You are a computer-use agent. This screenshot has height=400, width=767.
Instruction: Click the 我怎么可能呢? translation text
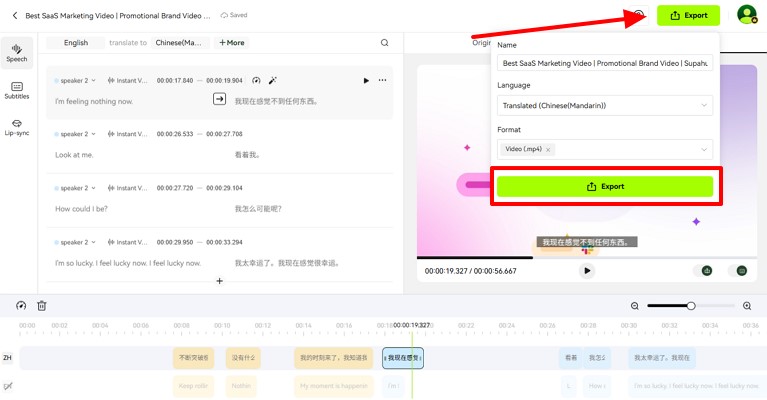tap(258, 209)
